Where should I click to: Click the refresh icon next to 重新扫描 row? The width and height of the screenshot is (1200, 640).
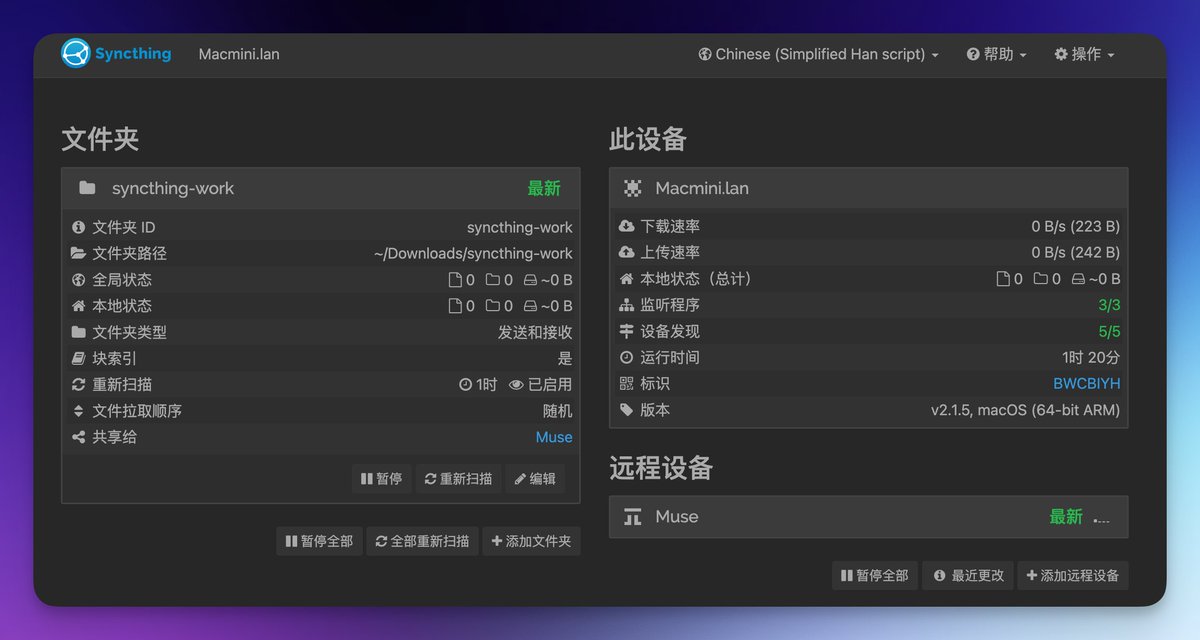pyautogui.click(x=79, y=385)
